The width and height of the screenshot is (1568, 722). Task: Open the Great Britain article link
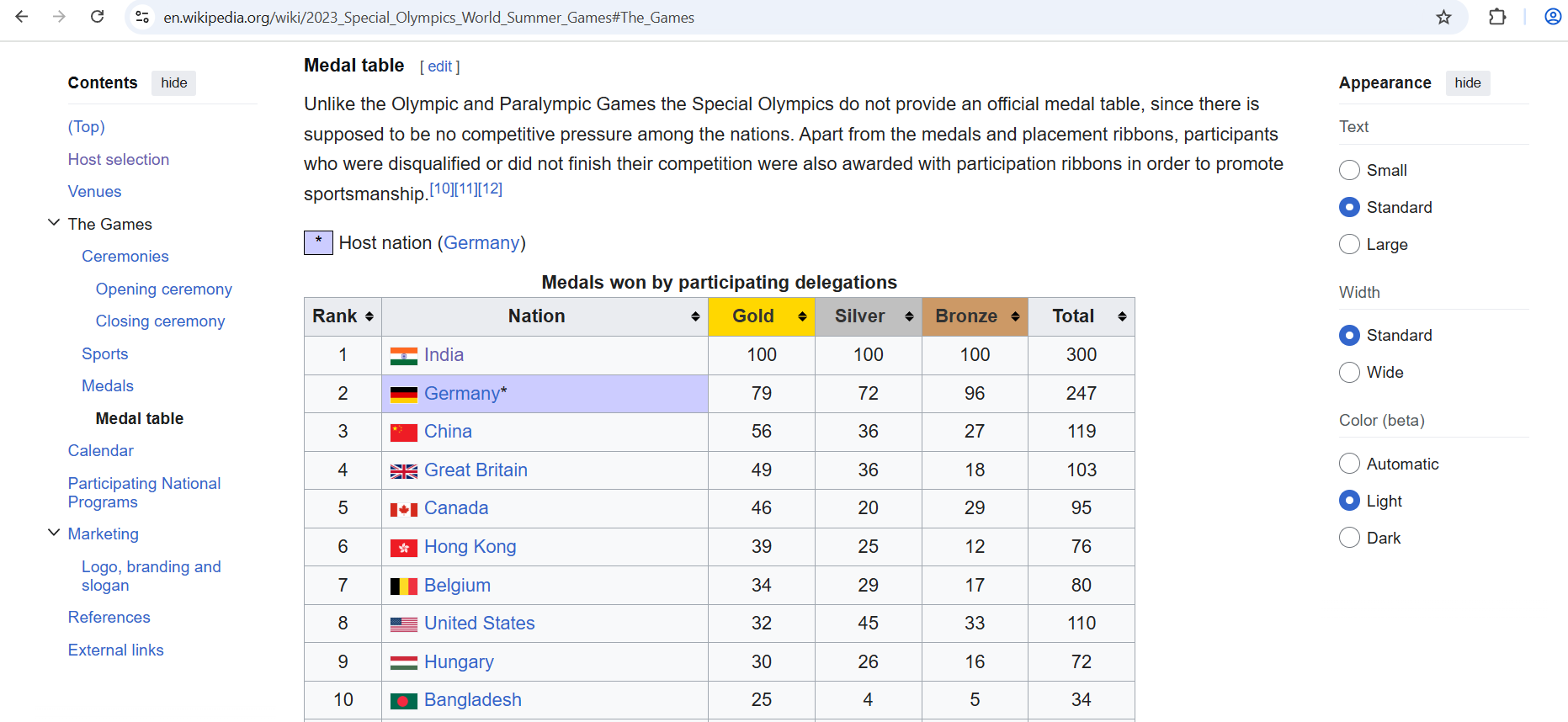(476, 470)
